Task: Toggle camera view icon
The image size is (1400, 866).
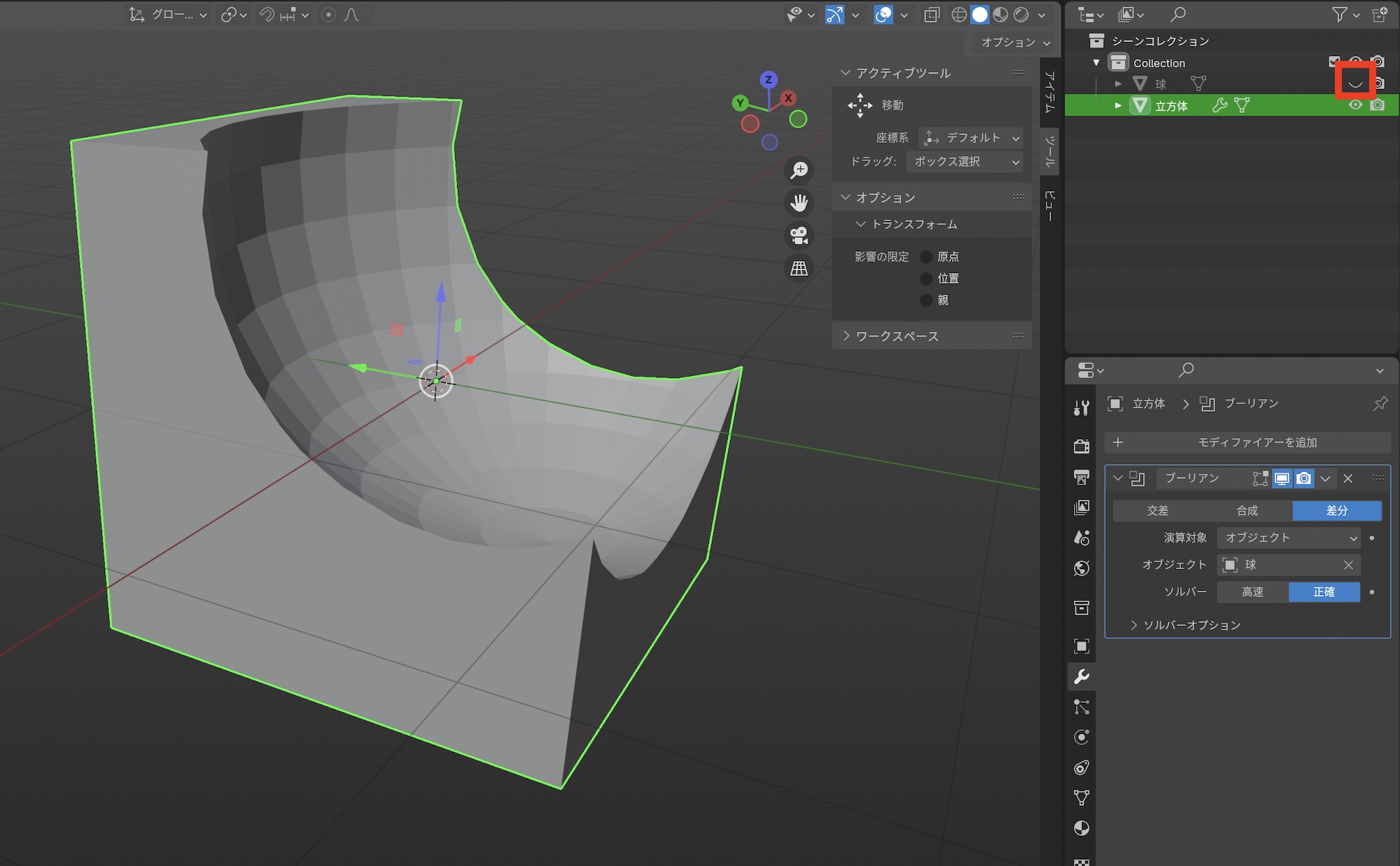Action: click(799, 235)
